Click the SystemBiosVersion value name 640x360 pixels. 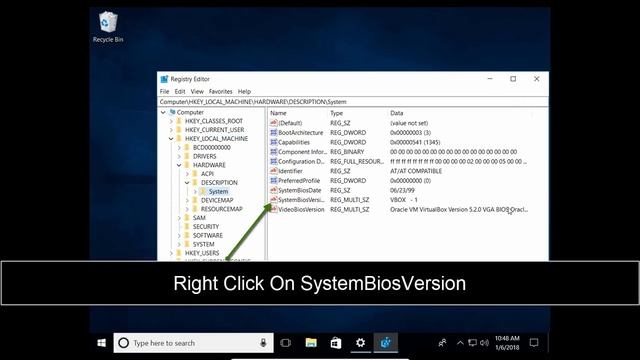pos(301,200)
